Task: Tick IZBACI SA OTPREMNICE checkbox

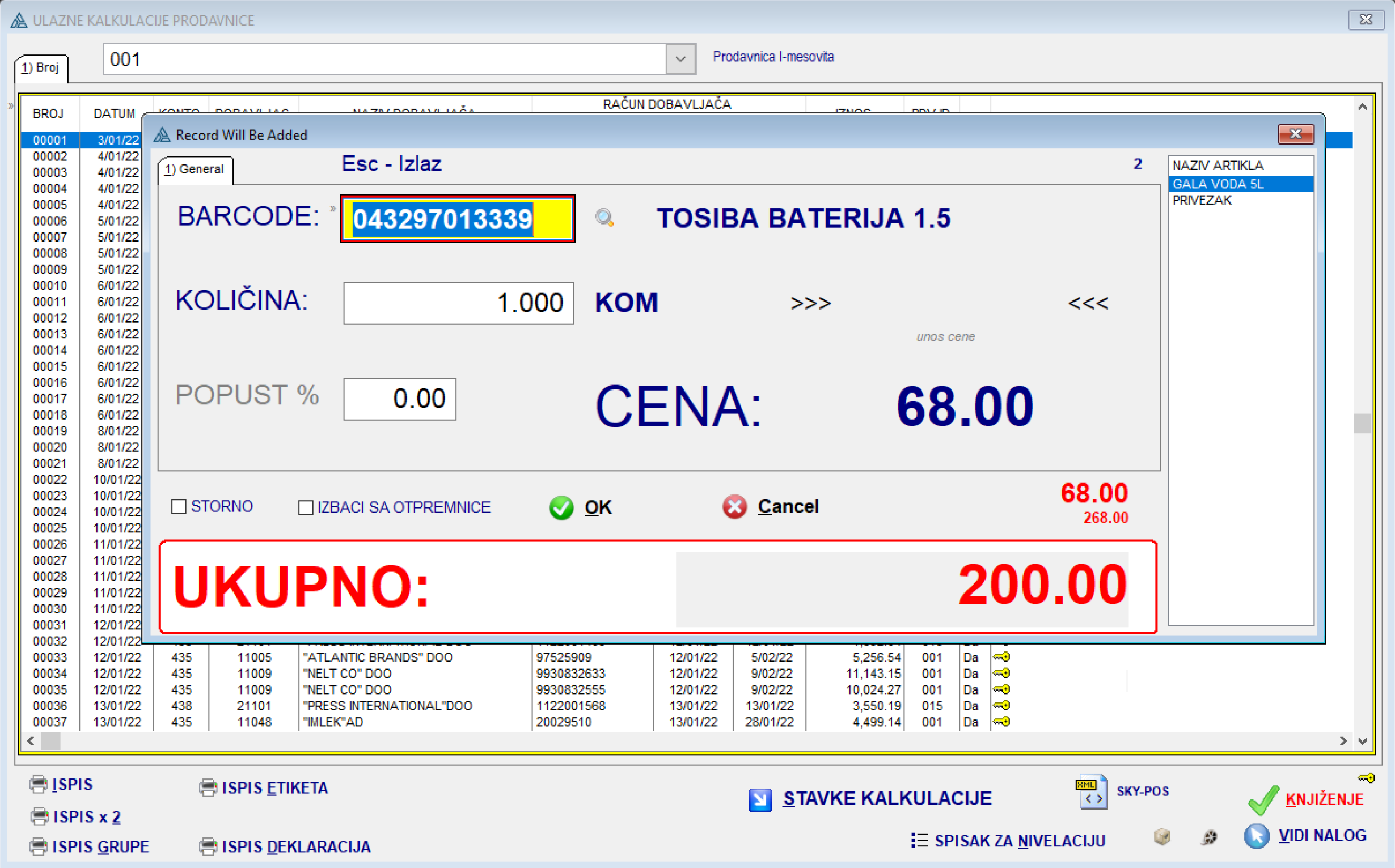Action: [306, 507]
